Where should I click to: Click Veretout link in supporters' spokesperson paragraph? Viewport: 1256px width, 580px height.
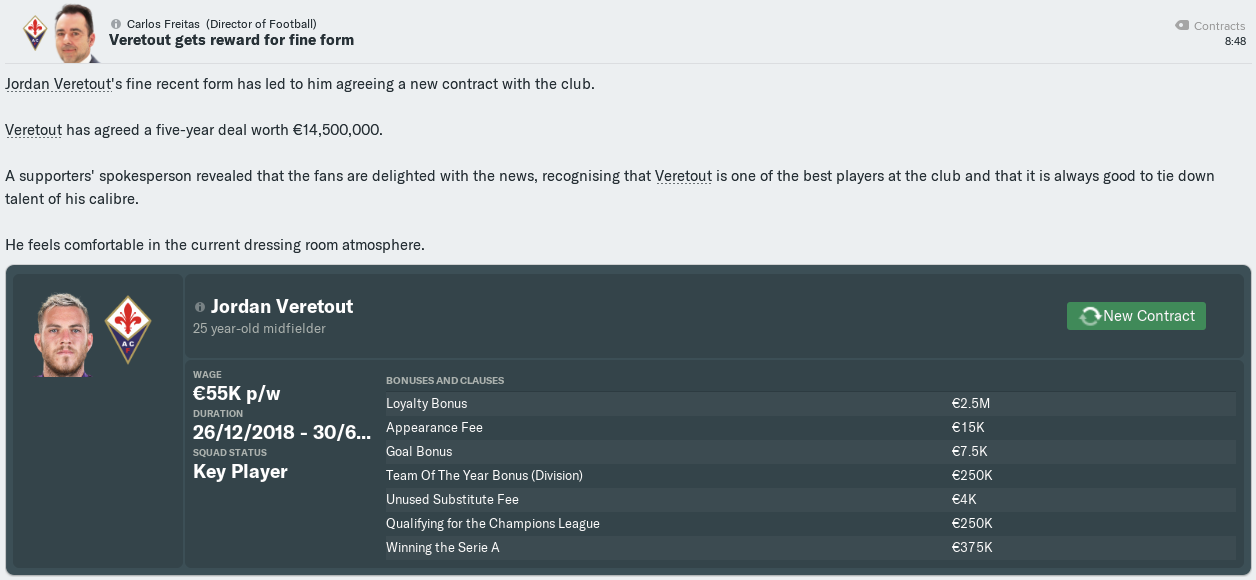[x=683, y=176]
